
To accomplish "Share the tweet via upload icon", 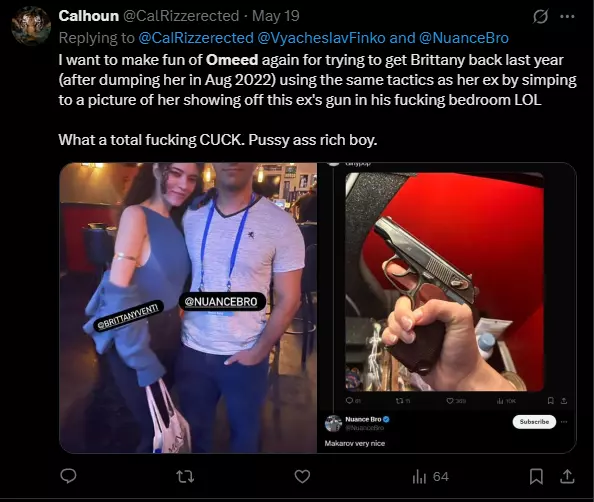I will click(567, 477).
